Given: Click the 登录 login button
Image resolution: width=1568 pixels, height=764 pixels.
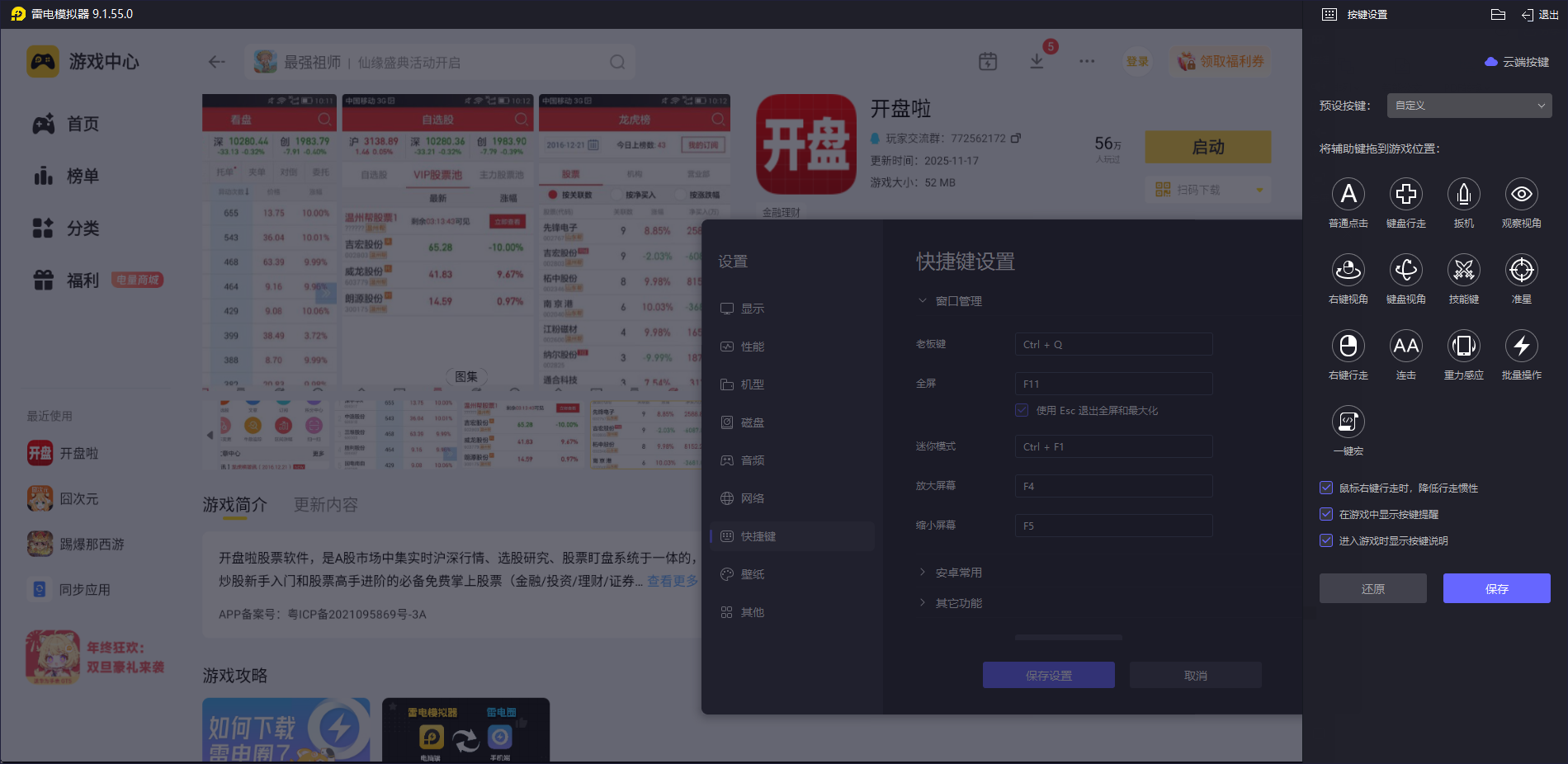Looking at the screenshot, I should pyautogui.click(x=1137, y=61).
